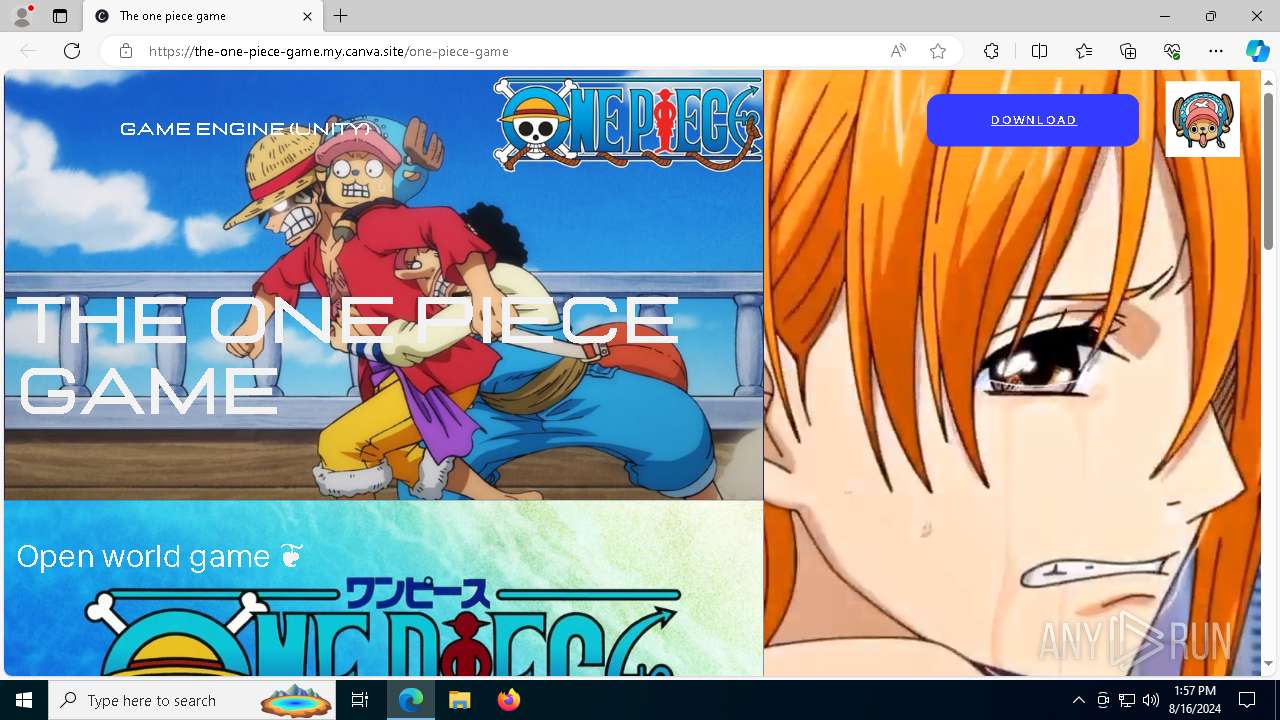The height and width of the screenshot is (720, 1280).
Task: Open Settings and more menu
Action: [1216, 51]
